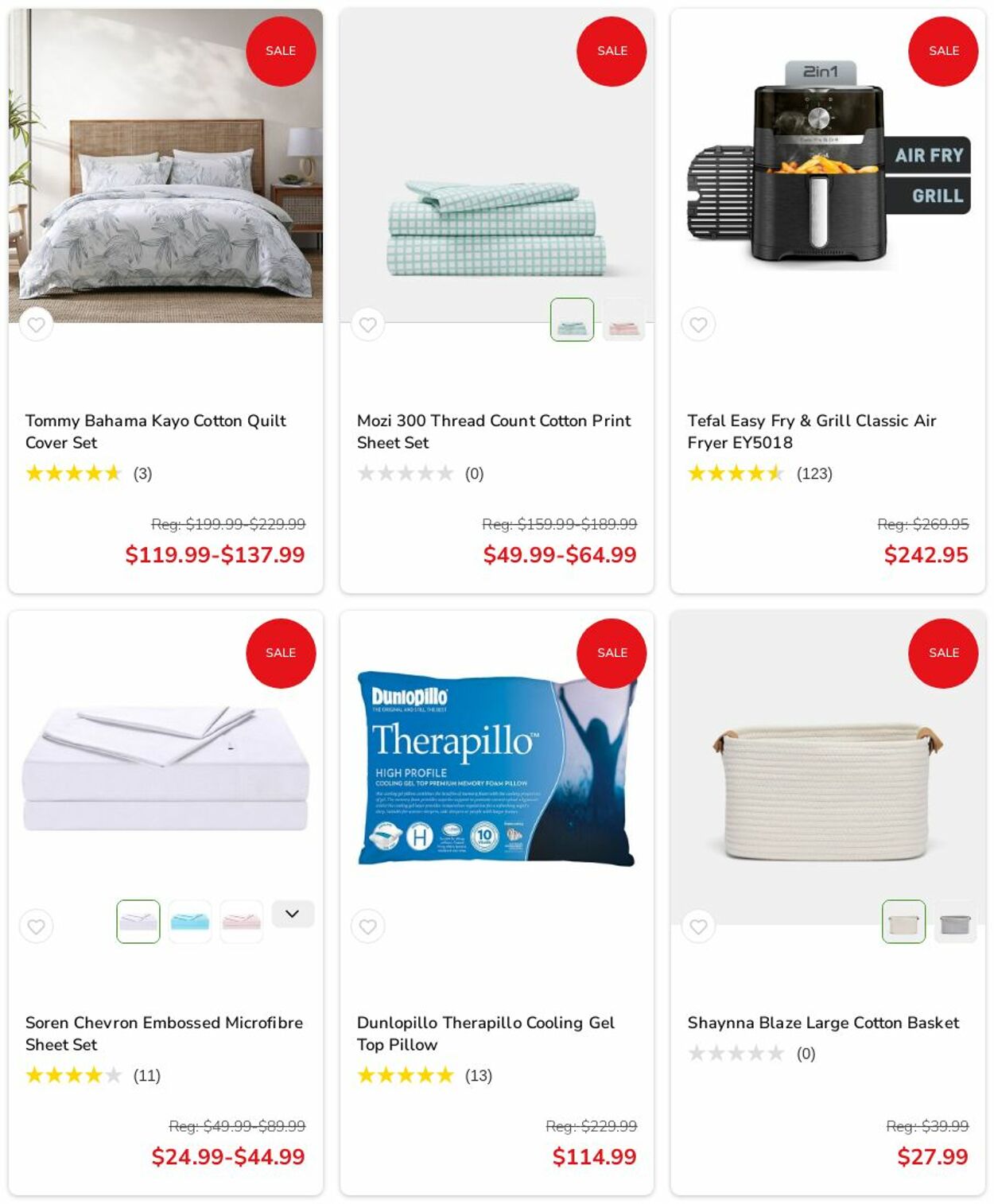The width and height of the screenshot is (994, 1204).
Task: Click SALE badge on Dunlopillo pillow
Action: click(612, 653)
